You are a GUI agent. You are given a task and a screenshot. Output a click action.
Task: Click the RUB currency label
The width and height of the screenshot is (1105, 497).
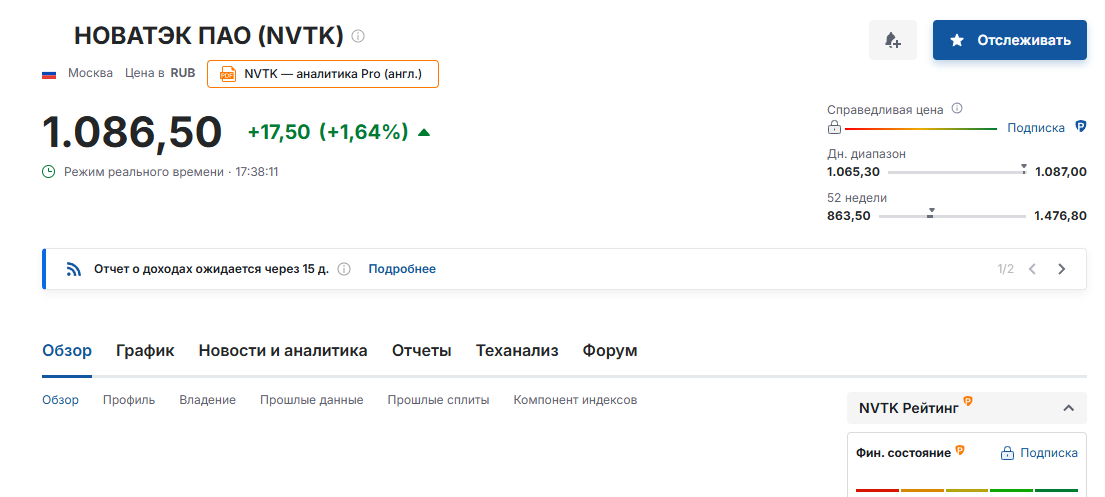click(x=183, y=73)
